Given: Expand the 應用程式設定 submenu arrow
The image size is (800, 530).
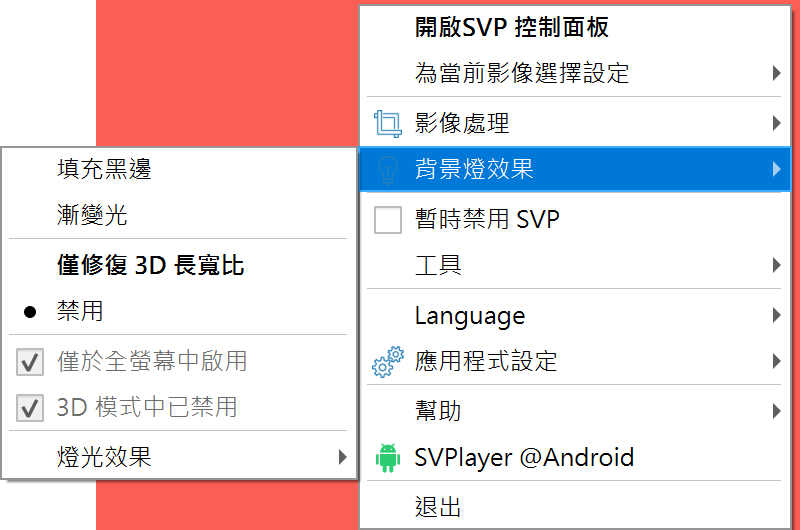Looking at the screenshot, I should pyautogui.click(x=776, y=361).
